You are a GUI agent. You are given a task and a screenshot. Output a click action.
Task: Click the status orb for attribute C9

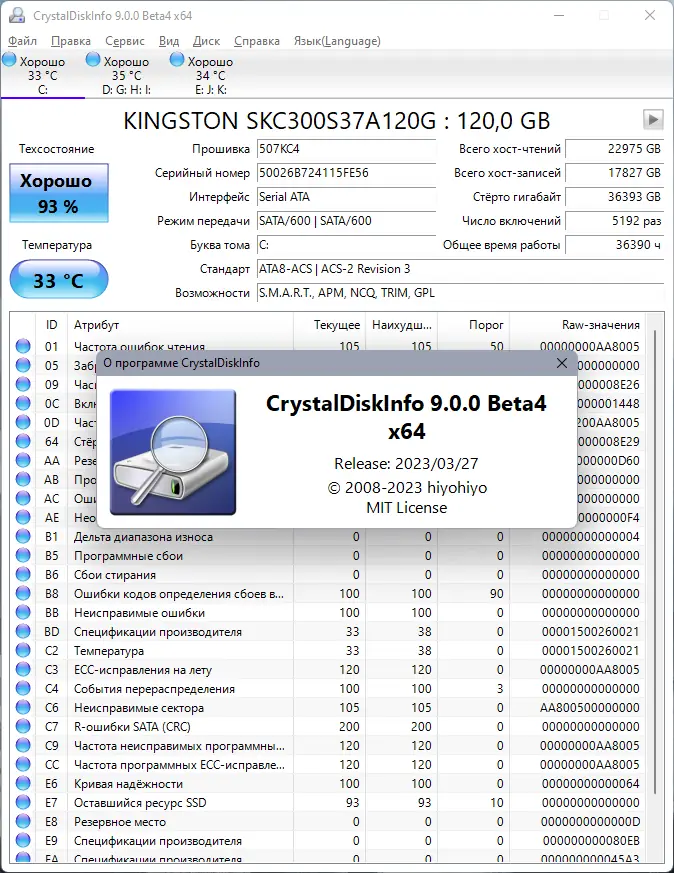point(23,746)
